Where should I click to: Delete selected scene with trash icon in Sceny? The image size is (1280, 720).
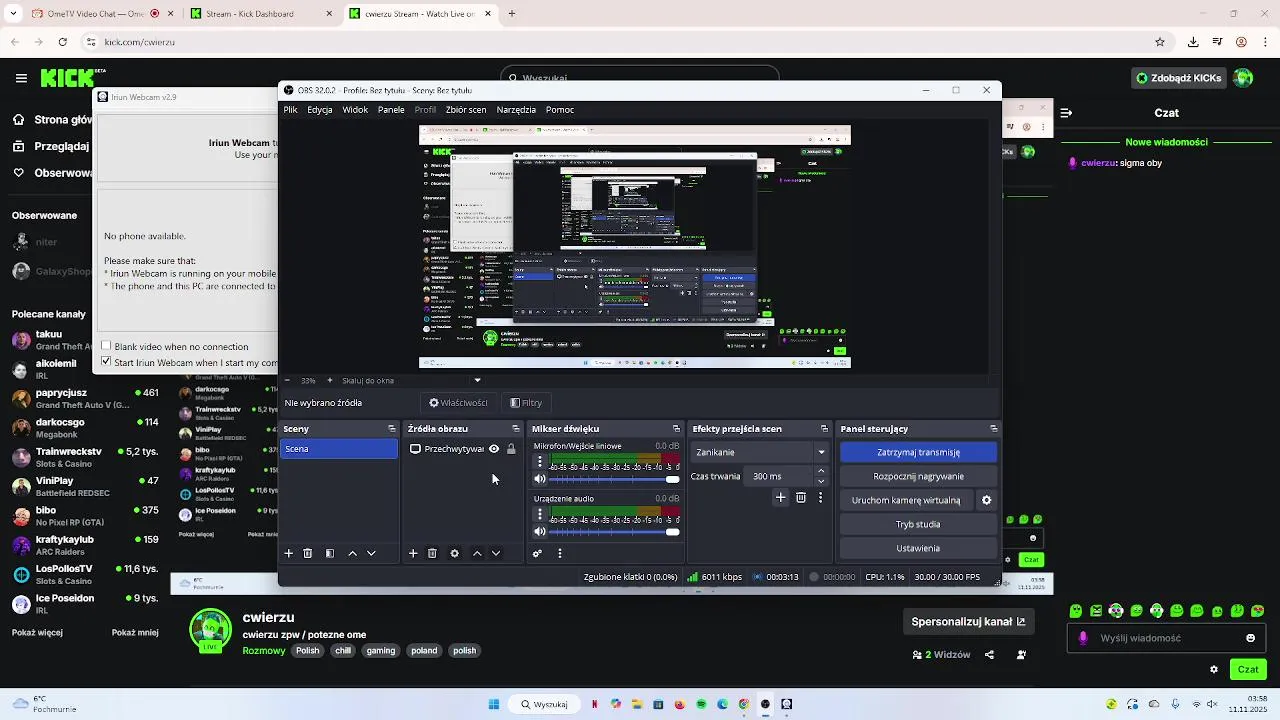(308, 553)
